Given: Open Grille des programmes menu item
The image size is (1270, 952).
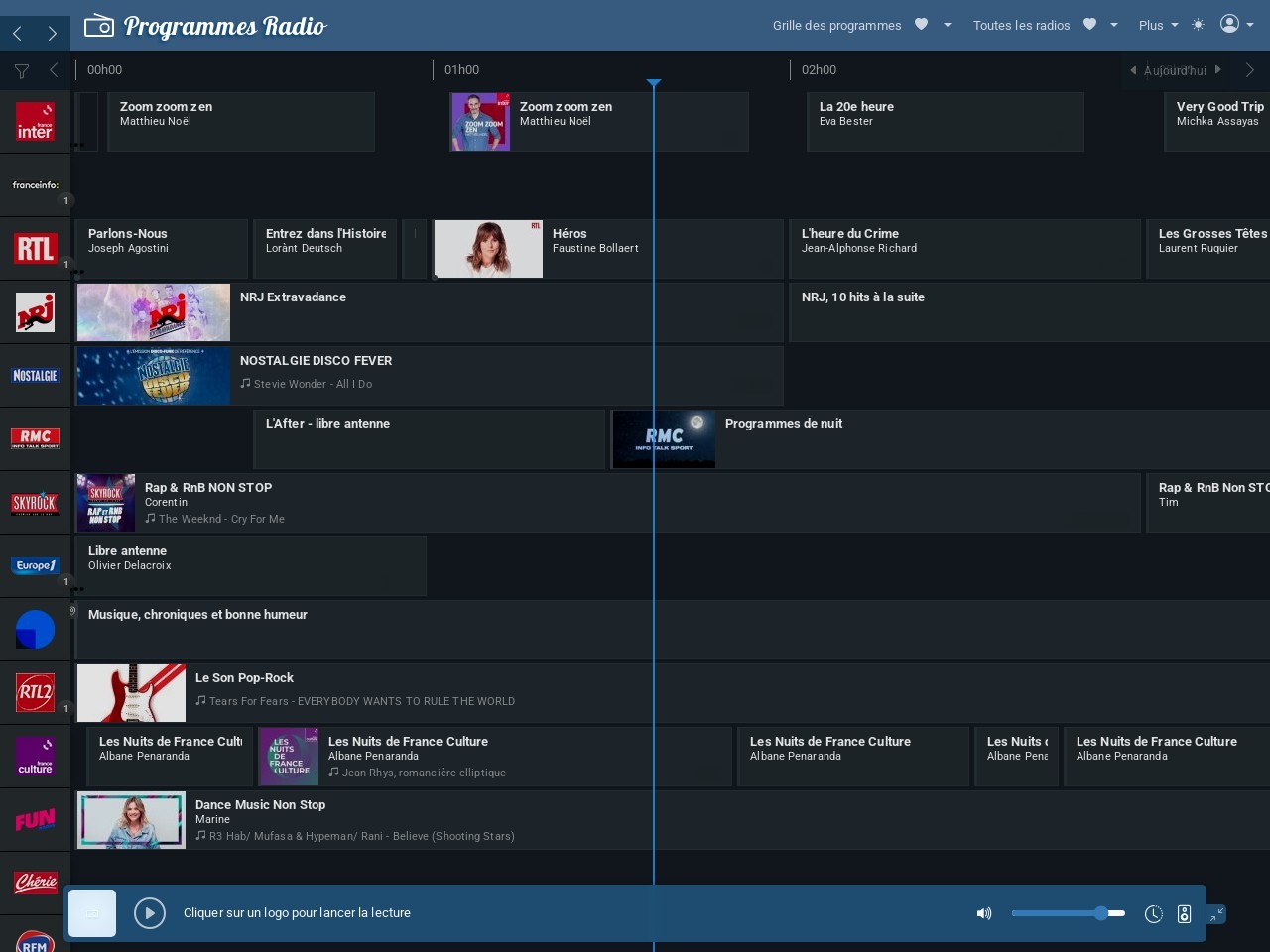Looking at the screenshot, I should [837, 25].
